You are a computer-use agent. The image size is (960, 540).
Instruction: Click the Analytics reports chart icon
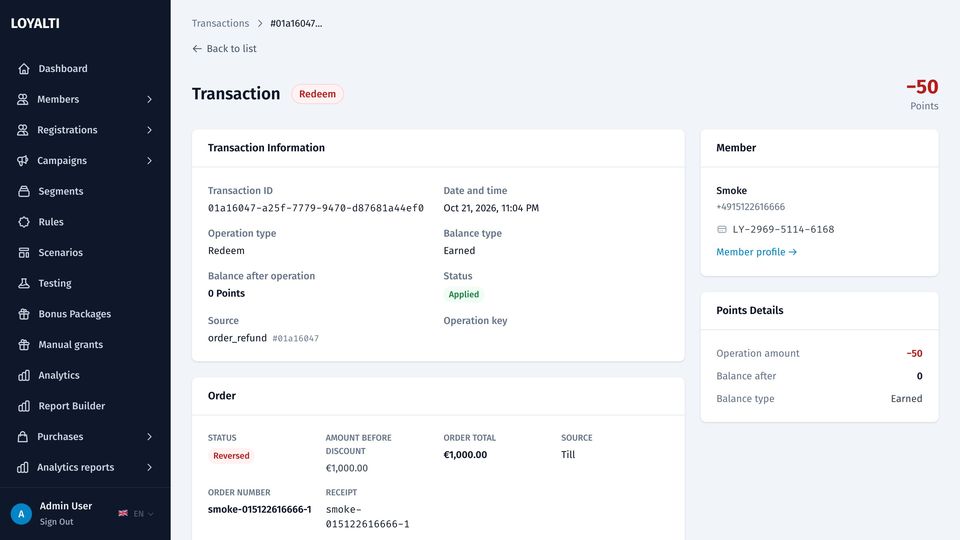pos(23,467)
